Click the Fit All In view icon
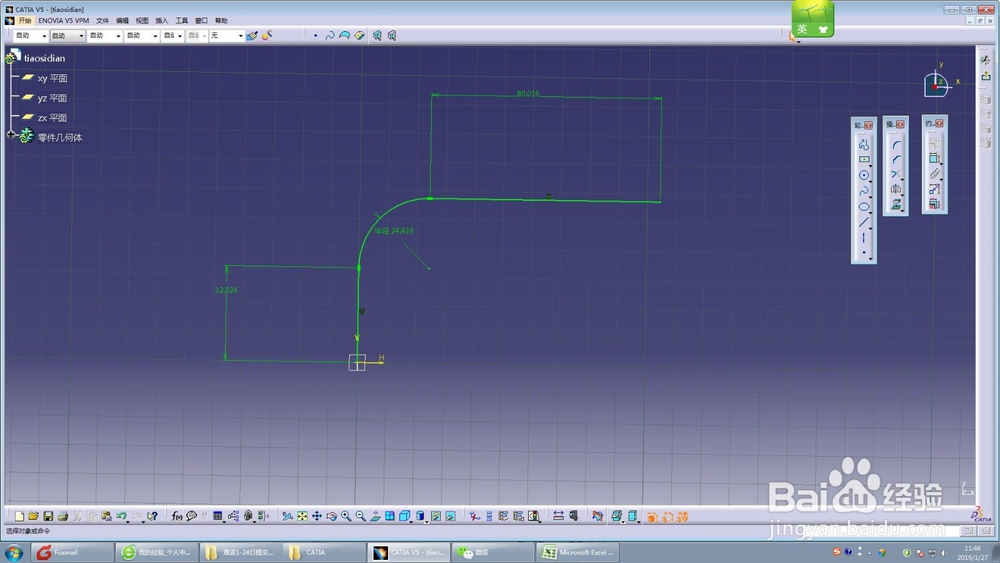Screen dimensions: 1000x563 click(x=302, y=516)
